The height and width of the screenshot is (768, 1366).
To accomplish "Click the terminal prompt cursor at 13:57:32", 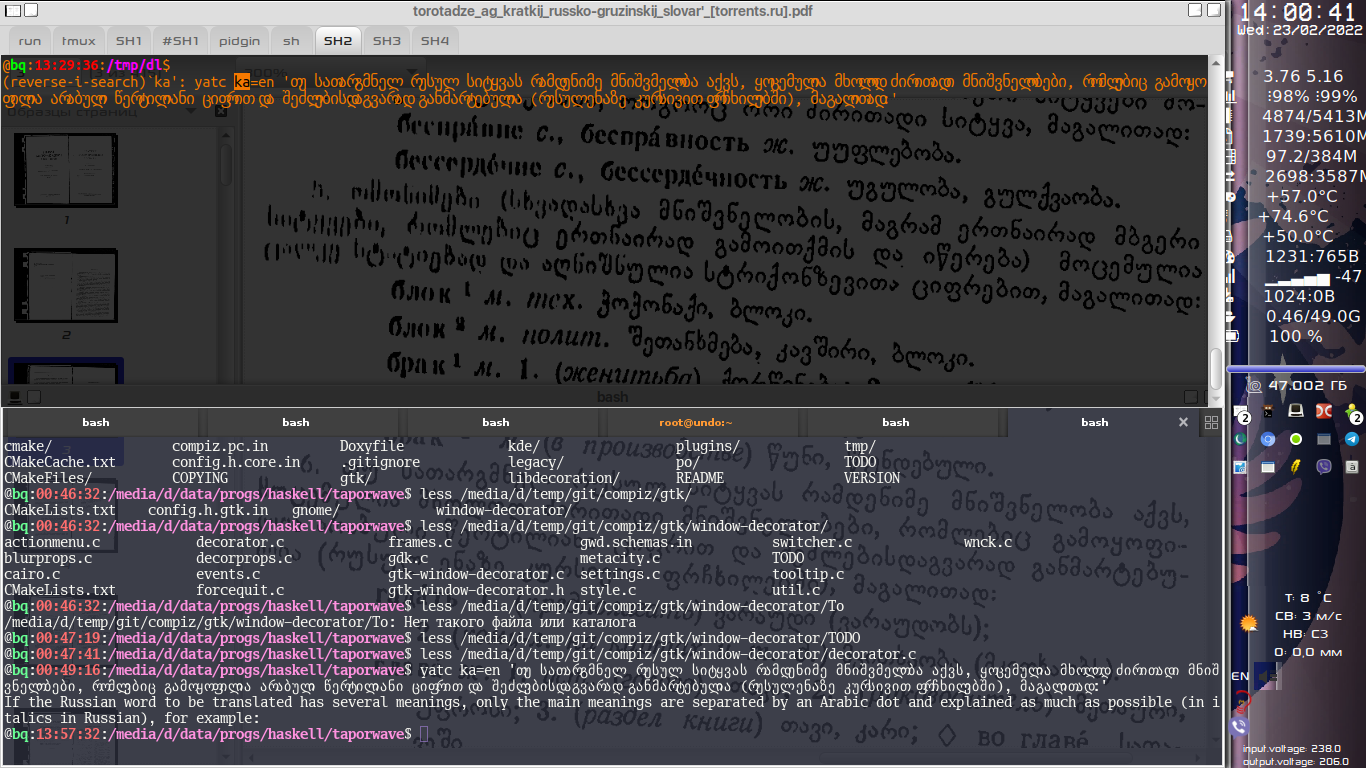I will (x=425, y=734).
